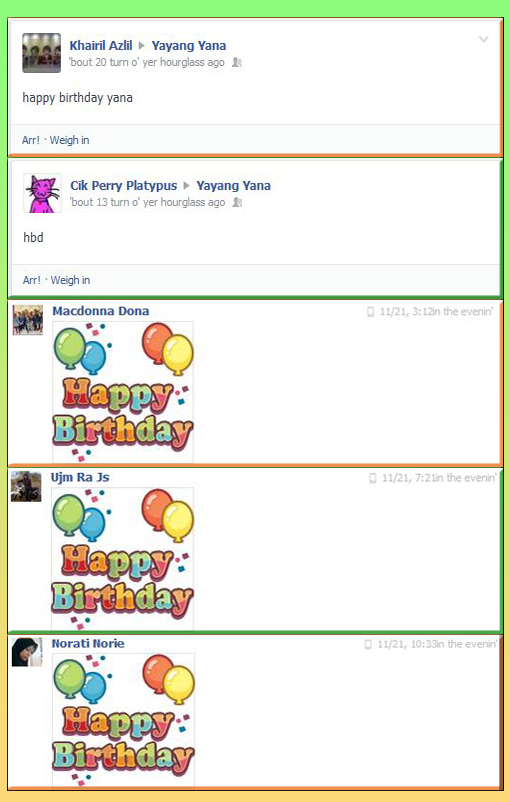
Task: Open Khairil Azlil's profile picture
Action: [41, 53]
